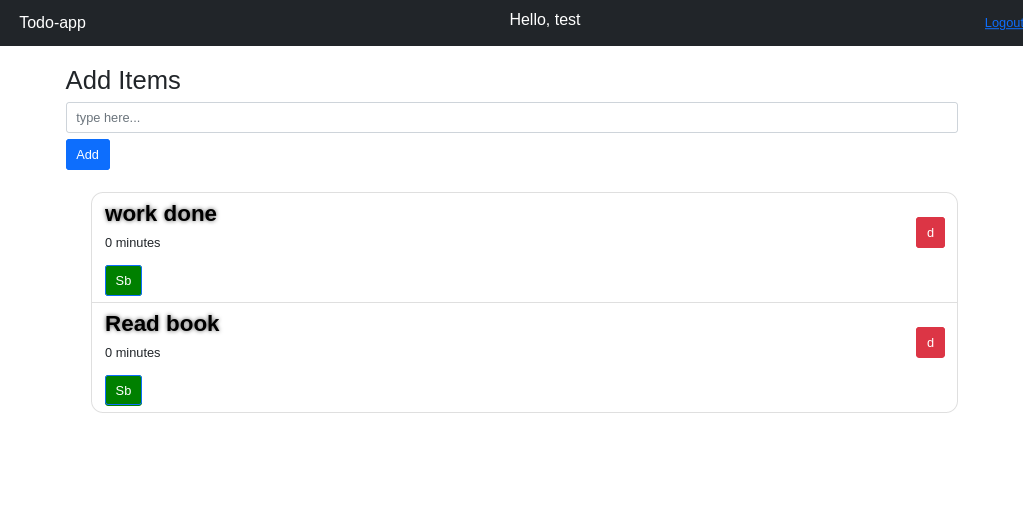Focus the 'type here...' input field
The height and width of the screenshot is (517, 1023).
coord(511,118)
